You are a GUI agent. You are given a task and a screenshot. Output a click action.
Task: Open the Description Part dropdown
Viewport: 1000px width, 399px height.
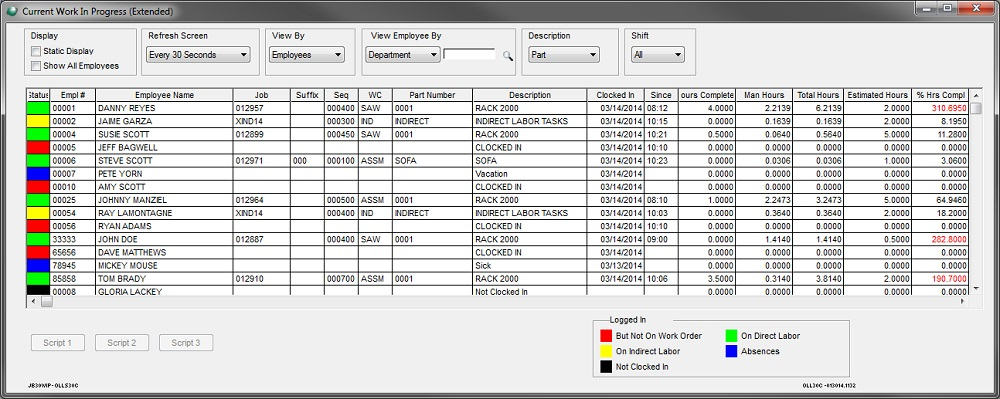pos(564,55)
